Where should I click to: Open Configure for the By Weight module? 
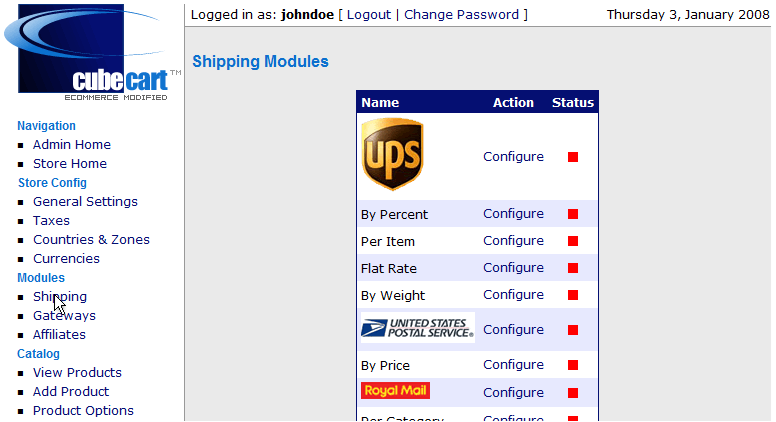point(513,294)
